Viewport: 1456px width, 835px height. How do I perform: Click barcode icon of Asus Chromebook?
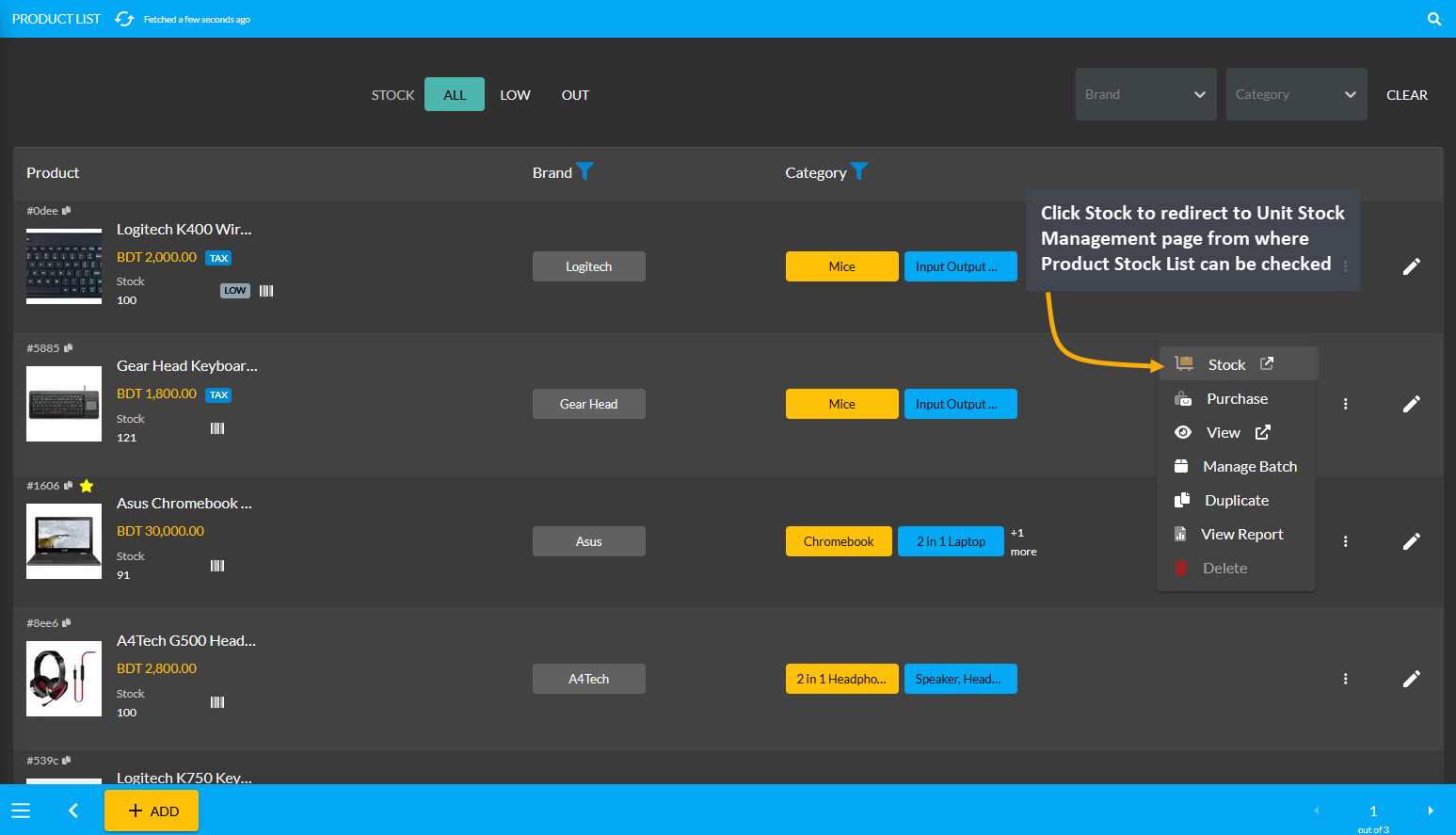pyautogui.click(x=217, y=566)
